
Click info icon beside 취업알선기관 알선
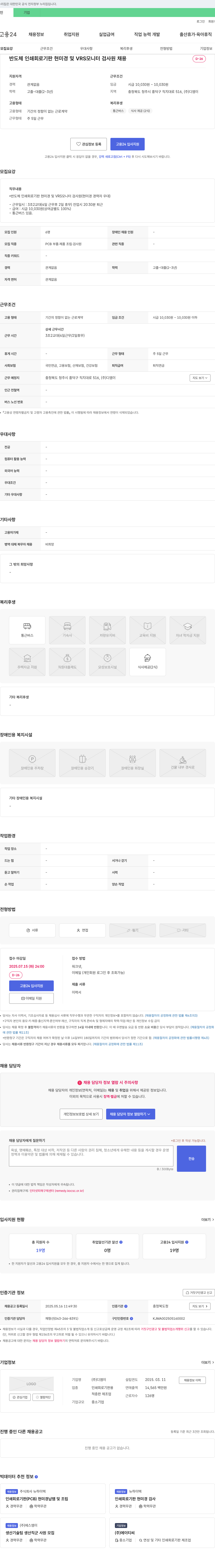[121, 1242]
